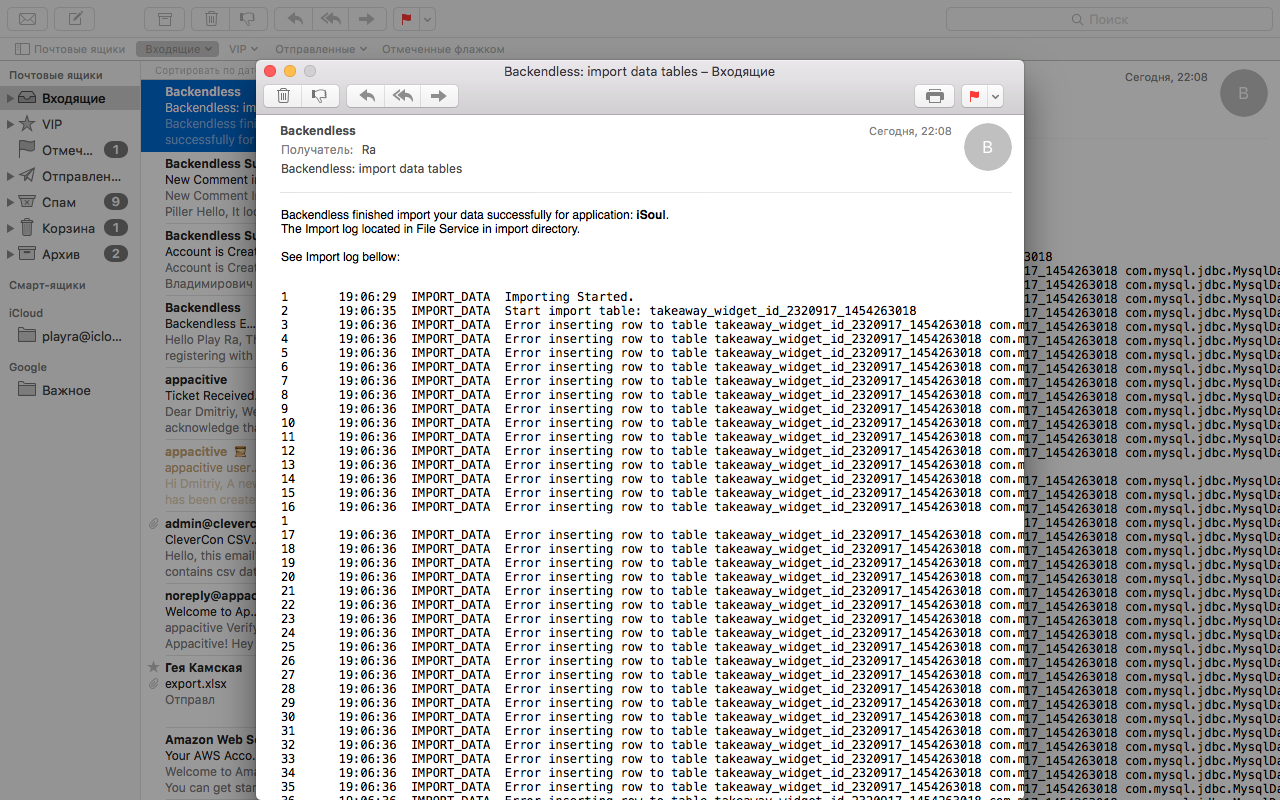Expand the Архив sidebar disclosure triangle

click(10, 255)
